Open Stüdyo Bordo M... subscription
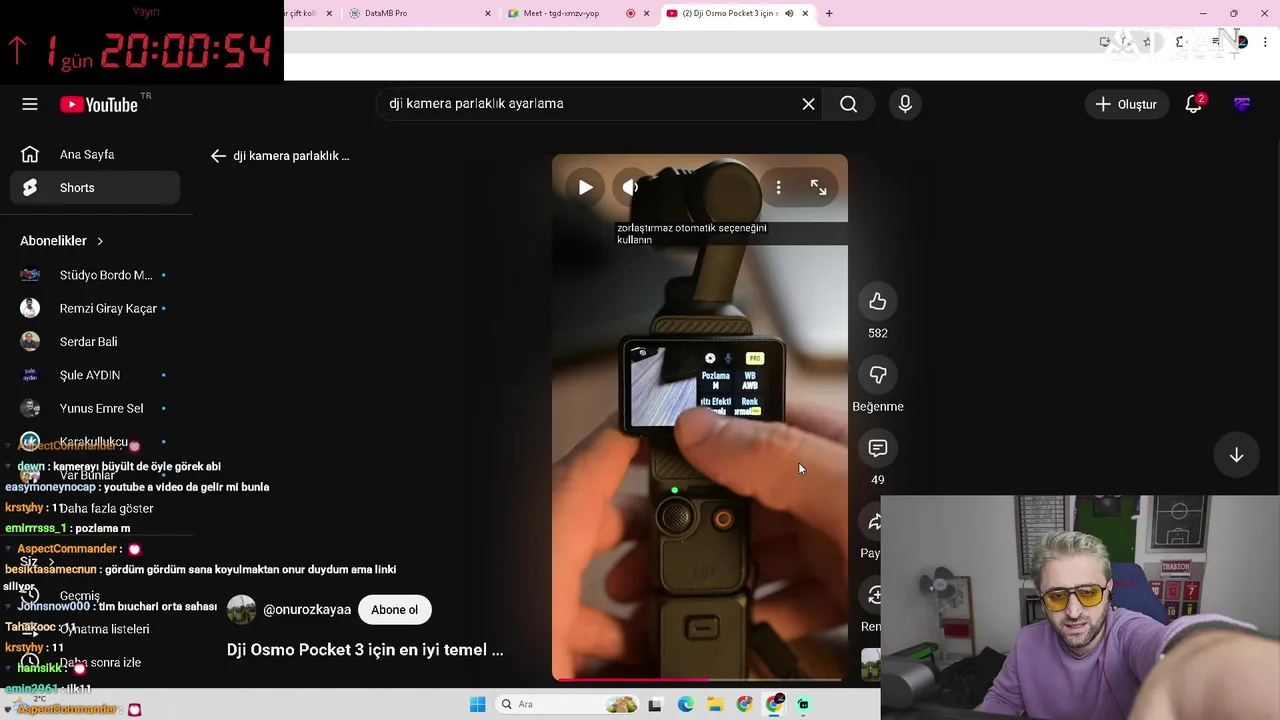 (x=95, y=275)
